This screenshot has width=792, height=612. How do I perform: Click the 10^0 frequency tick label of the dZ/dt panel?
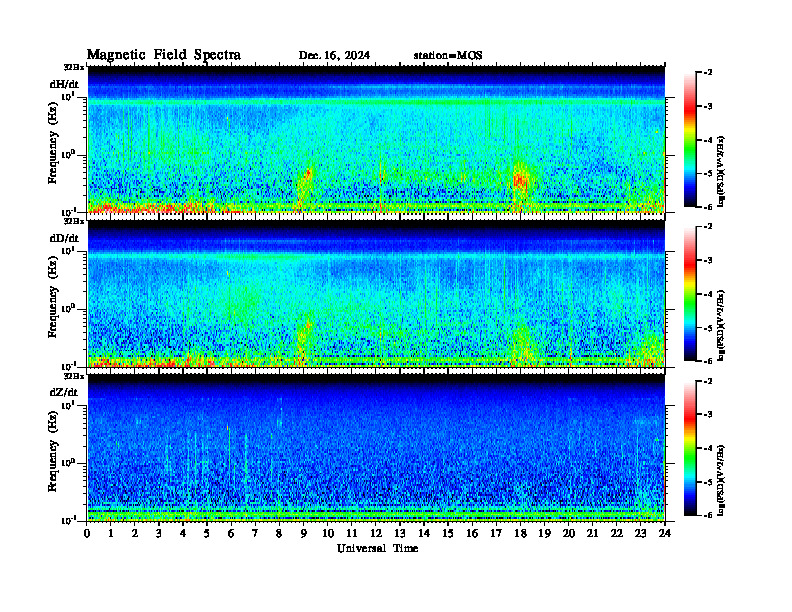tap(68, 463)
